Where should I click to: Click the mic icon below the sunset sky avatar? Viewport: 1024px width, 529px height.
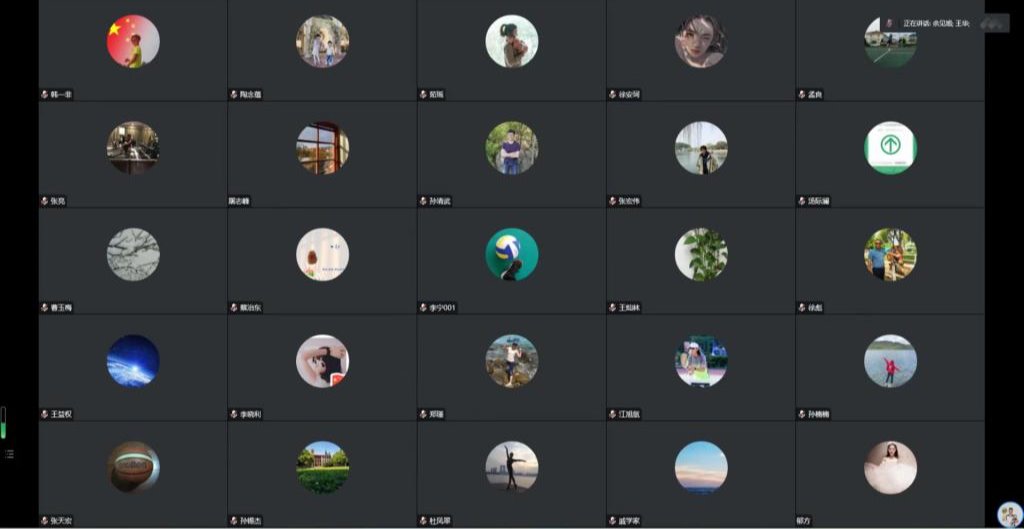tap(613, 521)
